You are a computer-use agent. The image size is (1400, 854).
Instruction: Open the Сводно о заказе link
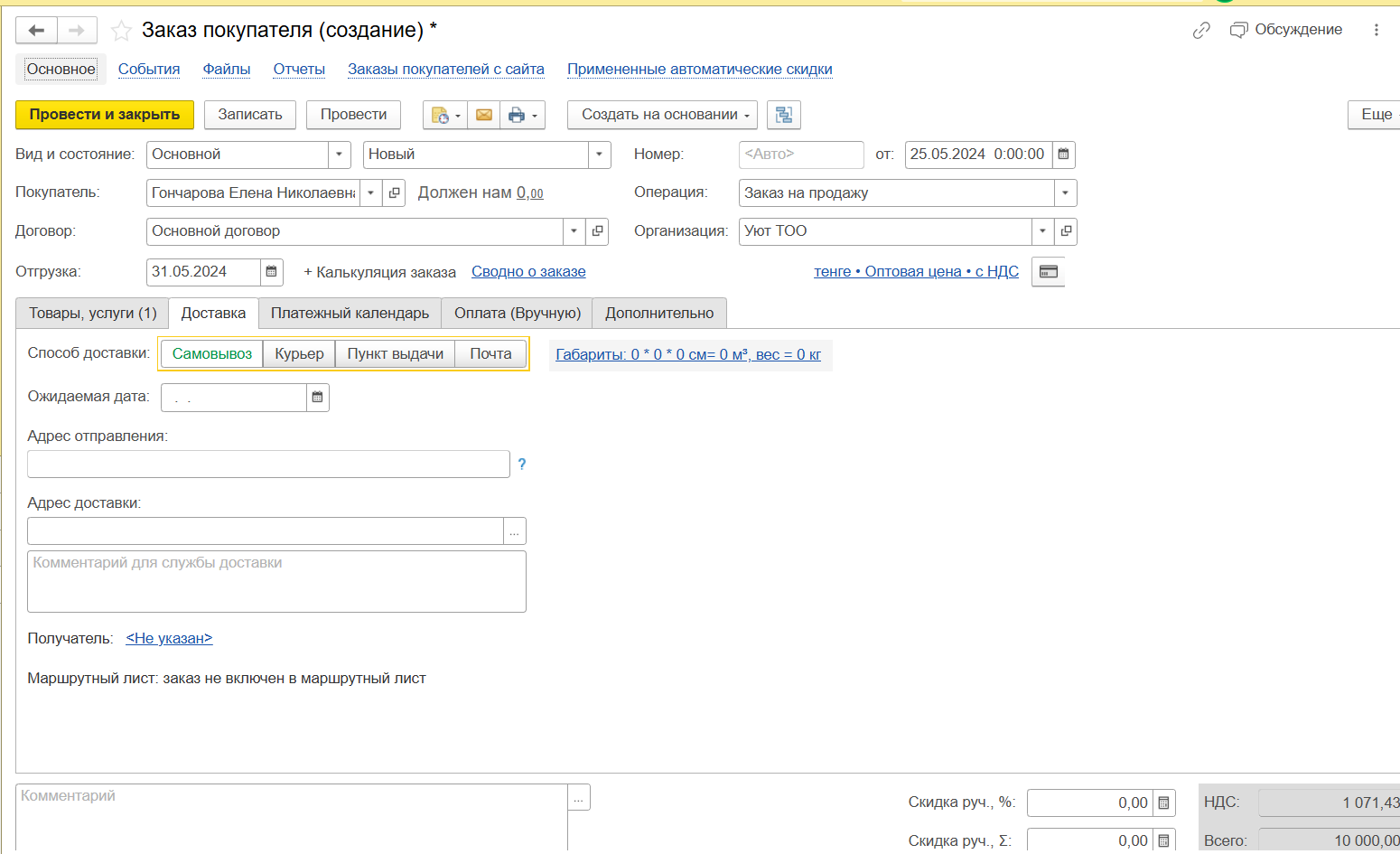pyautogui.click(x=528, y=272)
